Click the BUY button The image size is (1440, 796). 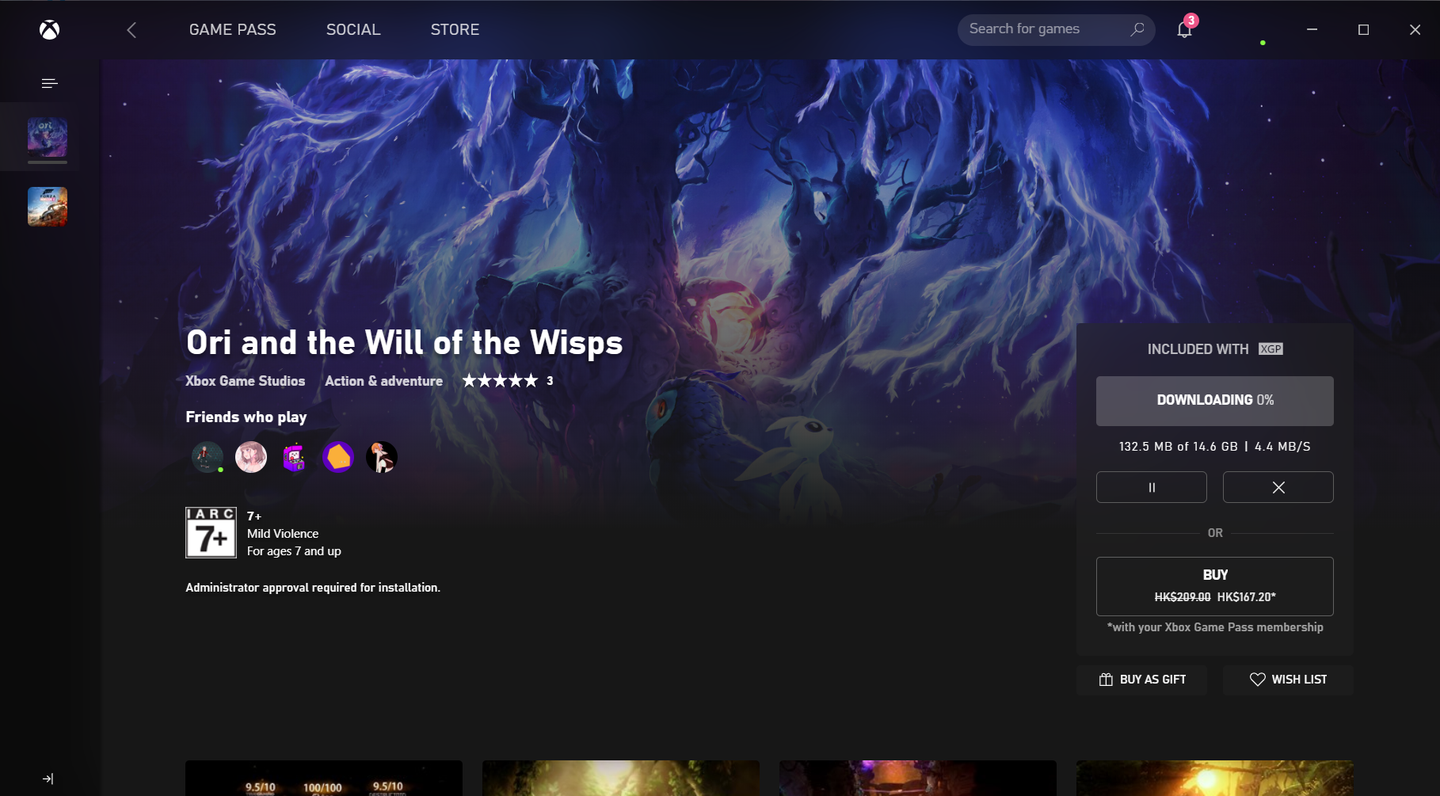tap(1215, 586)
